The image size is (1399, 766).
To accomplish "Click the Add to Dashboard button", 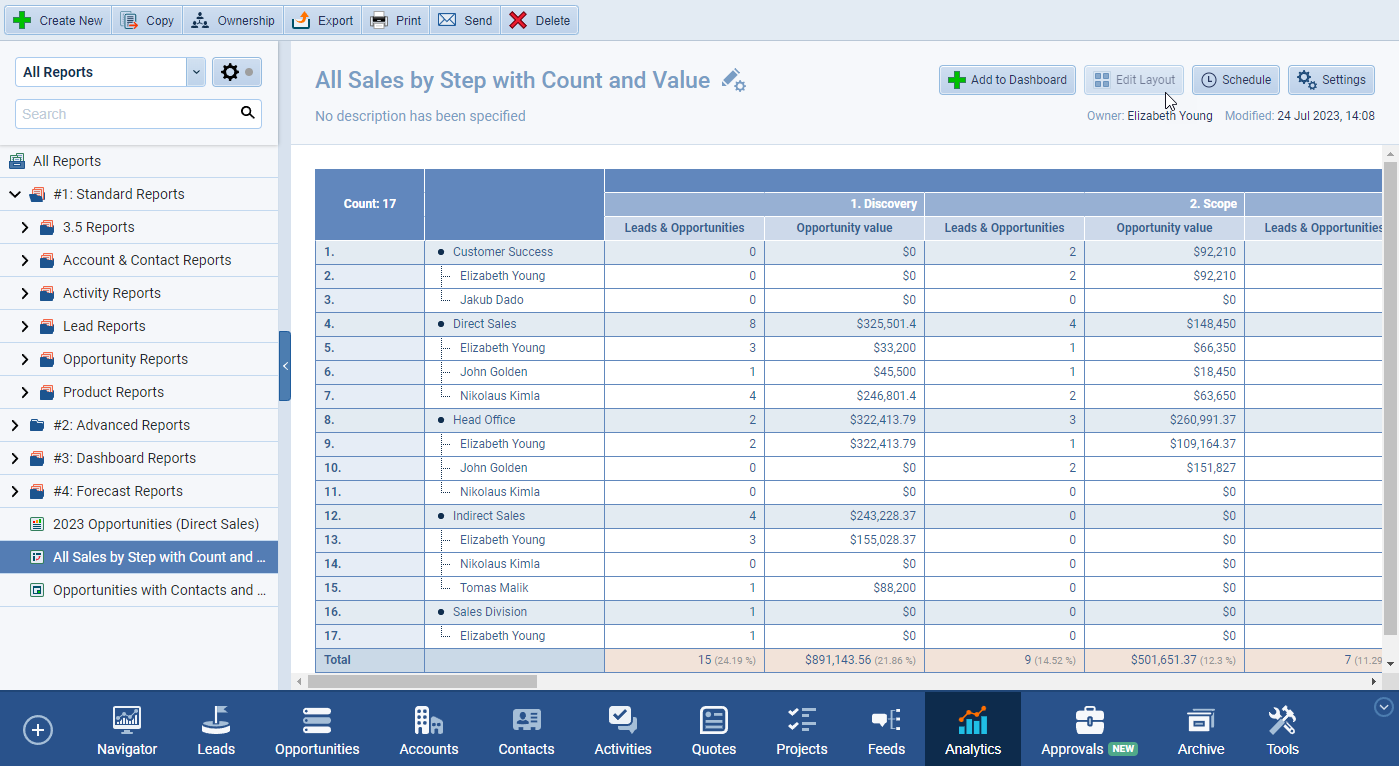I will 1007,80.
